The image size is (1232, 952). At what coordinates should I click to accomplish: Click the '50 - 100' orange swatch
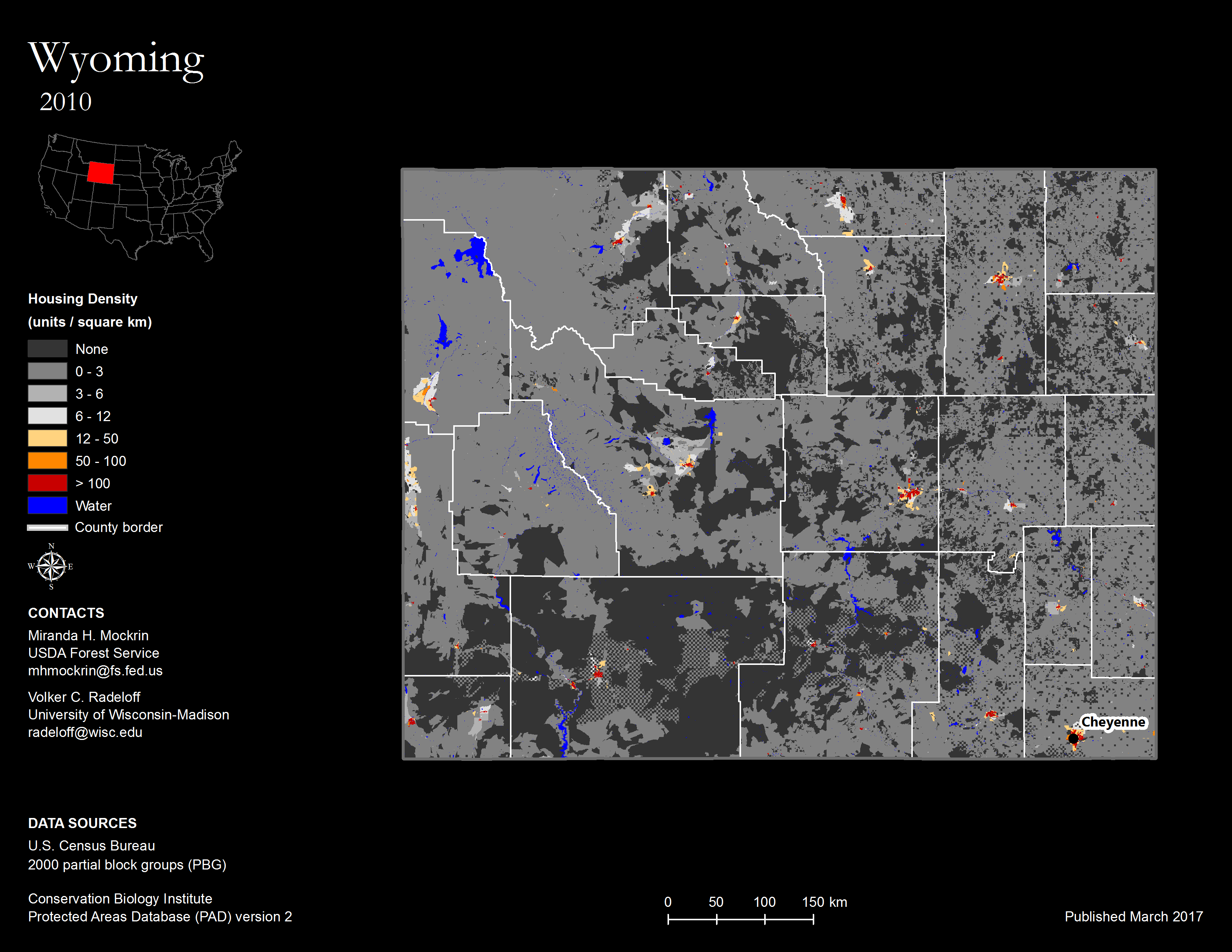pyautogui.click(x=47, y=461)
